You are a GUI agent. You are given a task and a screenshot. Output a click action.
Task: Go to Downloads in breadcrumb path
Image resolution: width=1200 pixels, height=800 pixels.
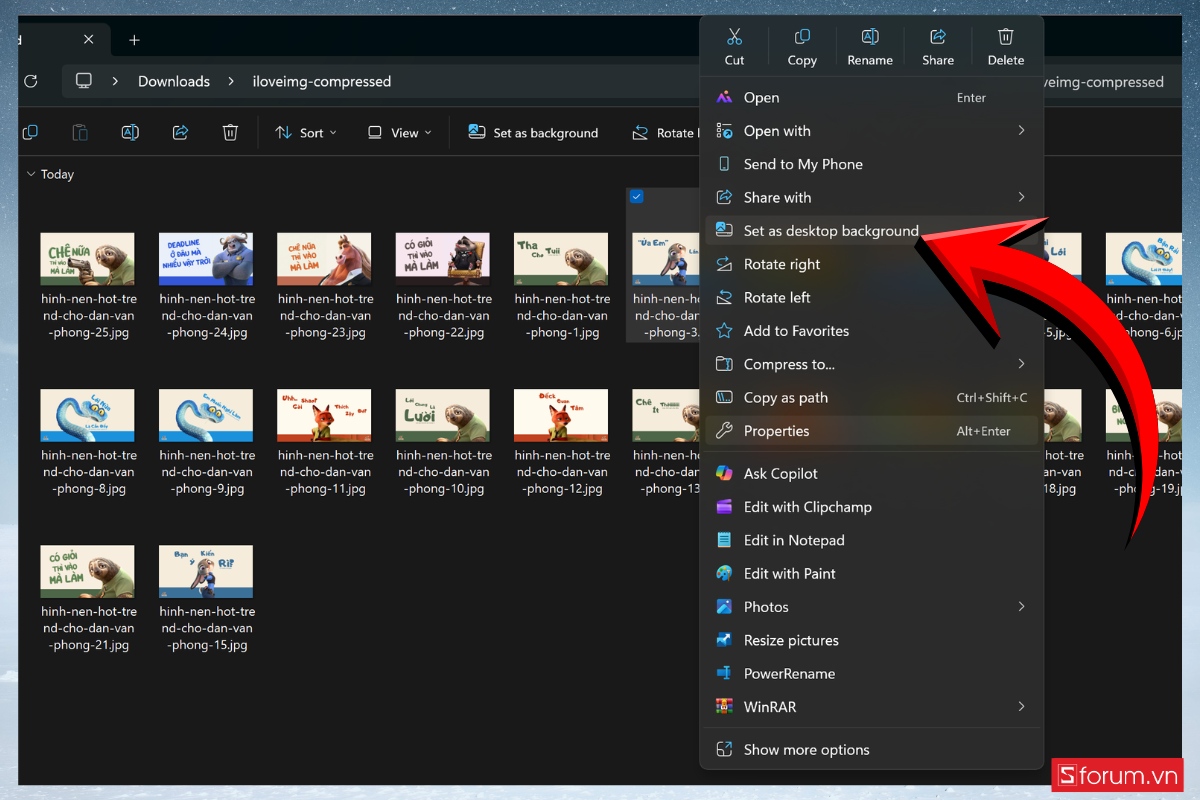174,81
